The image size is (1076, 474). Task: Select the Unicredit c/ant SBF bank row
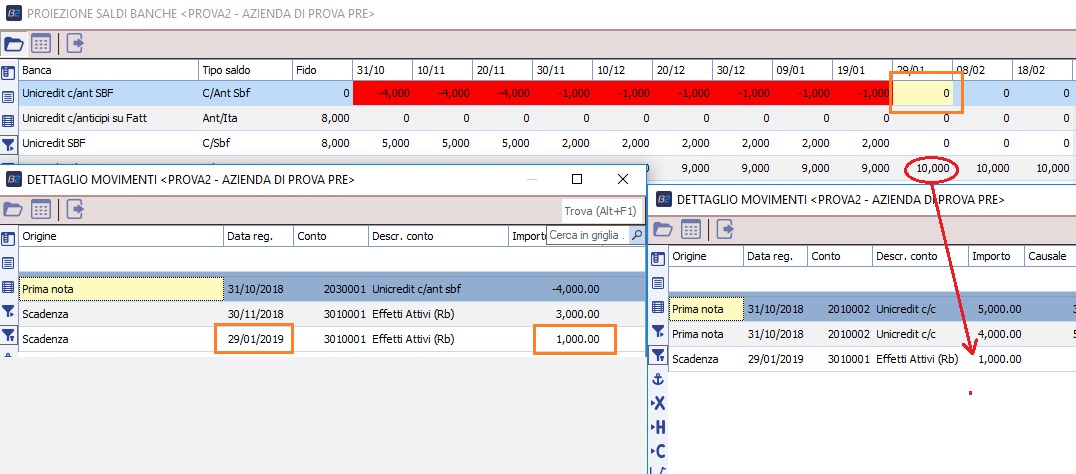pos(547,93)
